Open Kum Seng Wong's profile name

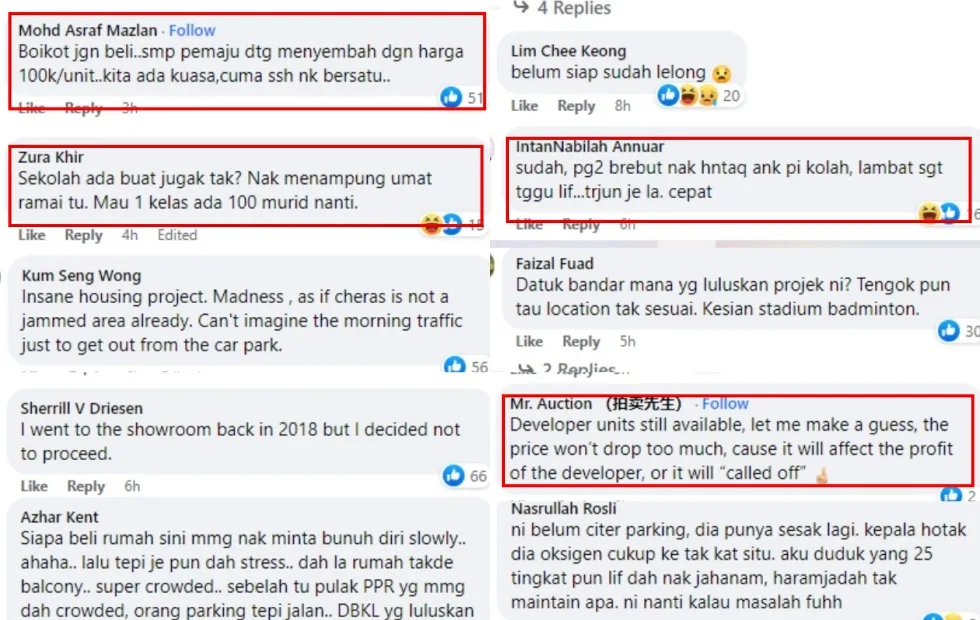(82, 276)
